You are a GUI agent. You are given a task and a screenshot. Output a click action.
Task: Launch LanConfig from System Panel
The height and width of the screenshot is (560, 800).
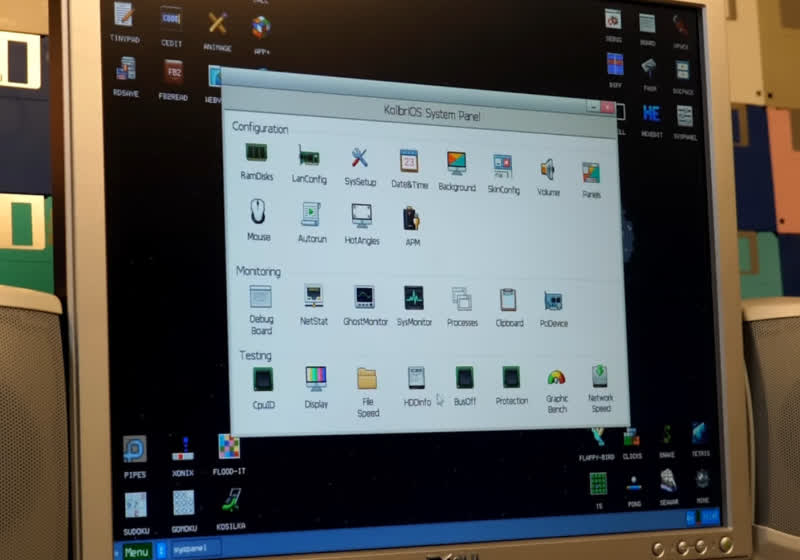coord(309,164)
